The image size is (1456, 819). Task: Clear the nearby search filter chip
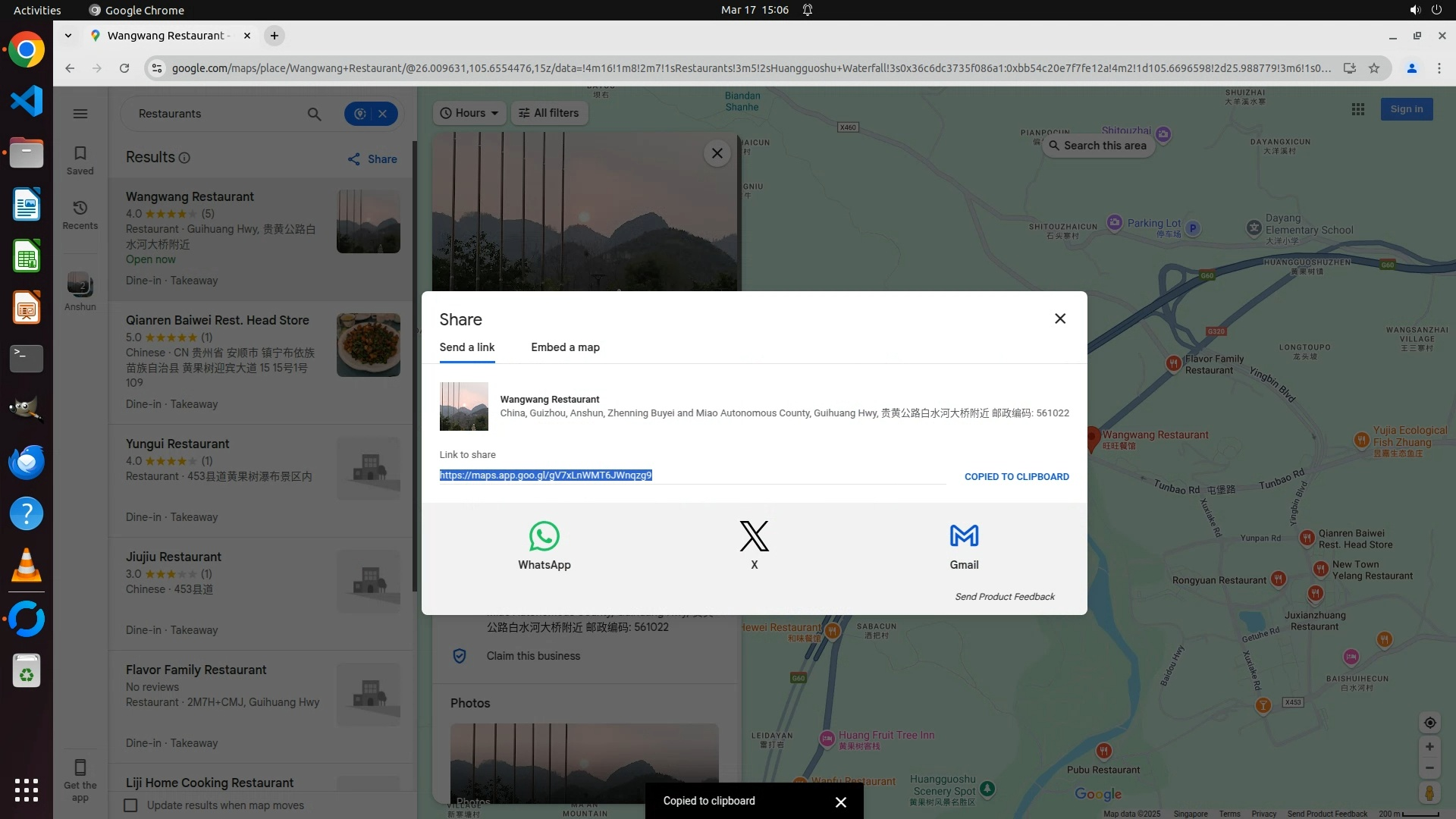tap(383, 114)
